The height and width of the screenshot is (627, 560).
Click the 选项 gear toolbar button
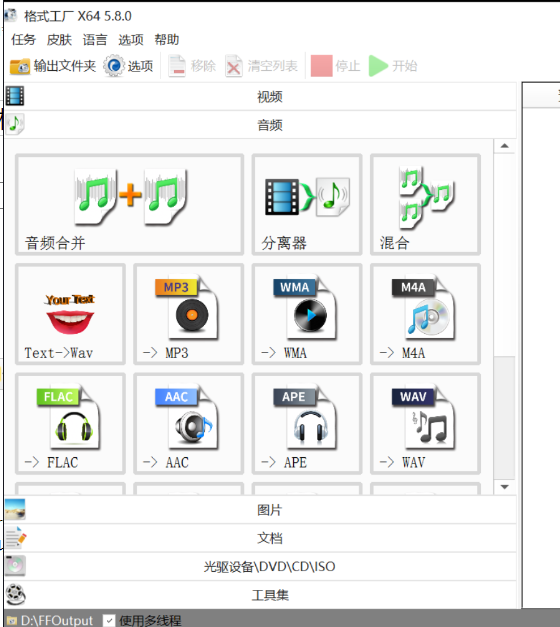[x=128, y=66]
